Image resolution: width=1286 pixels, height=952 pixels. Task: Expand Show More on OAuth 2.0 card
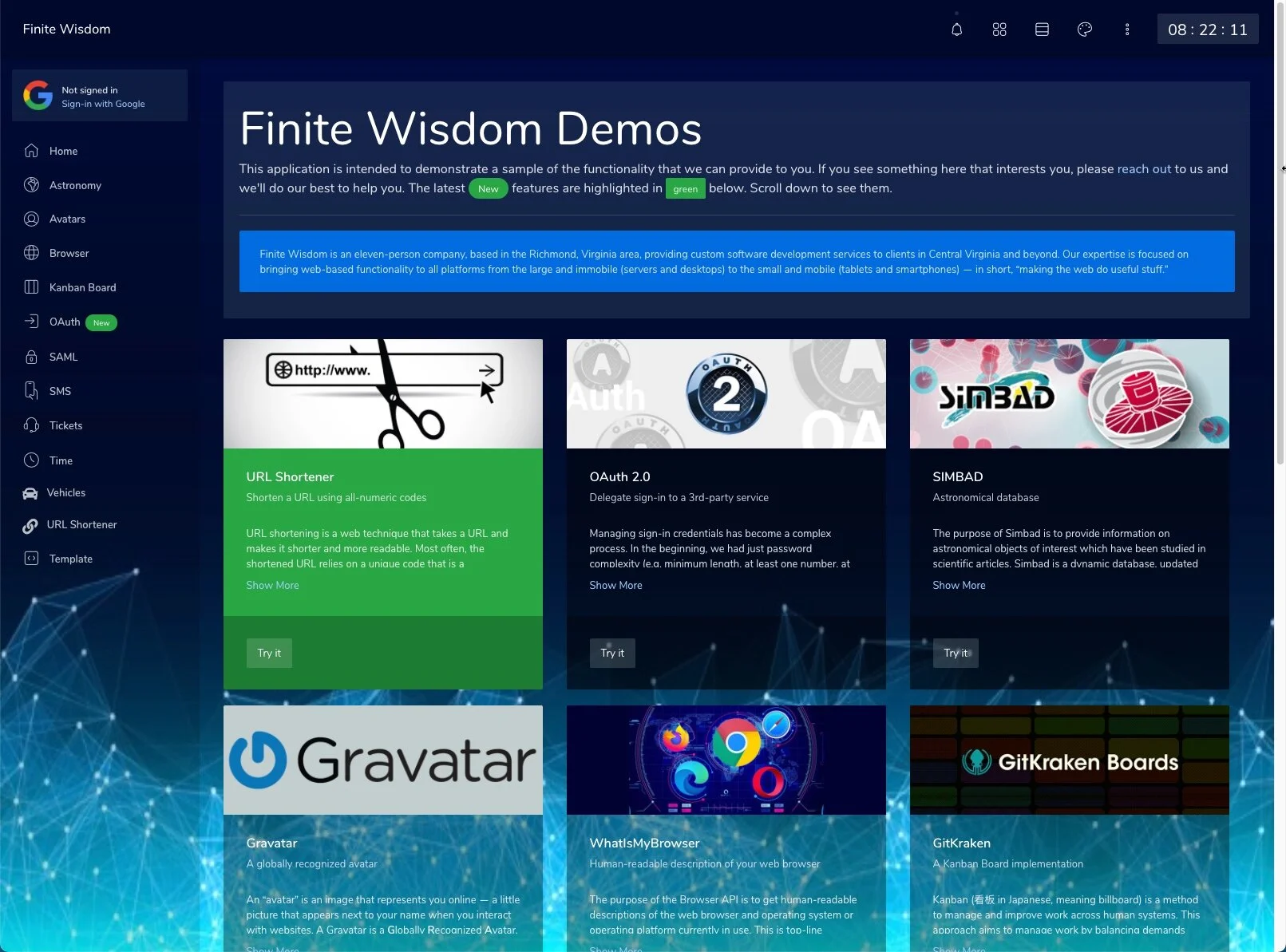[x=615, y=586]
